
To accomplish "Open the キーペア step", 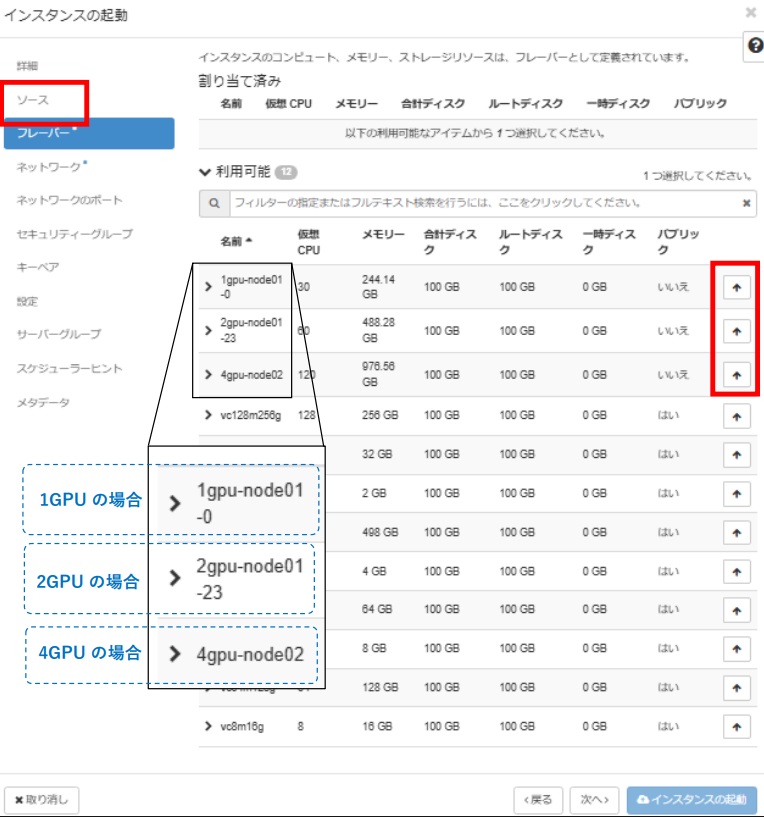I will 38,267.
